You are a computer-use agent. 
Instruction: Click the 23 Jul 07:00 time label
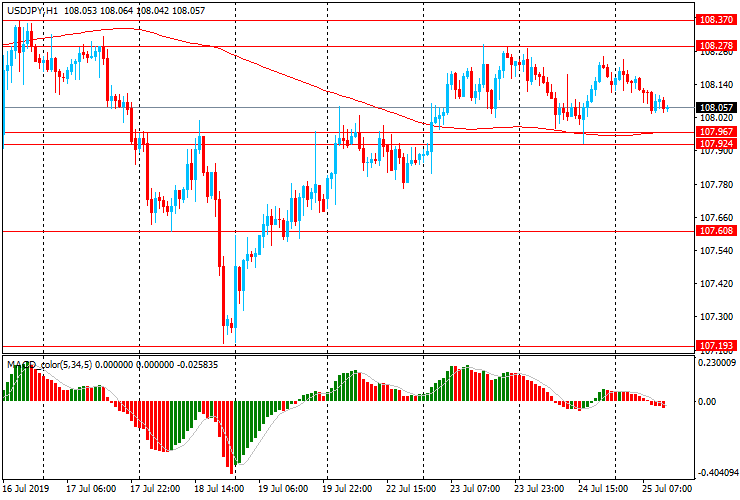tap(475, 488)
